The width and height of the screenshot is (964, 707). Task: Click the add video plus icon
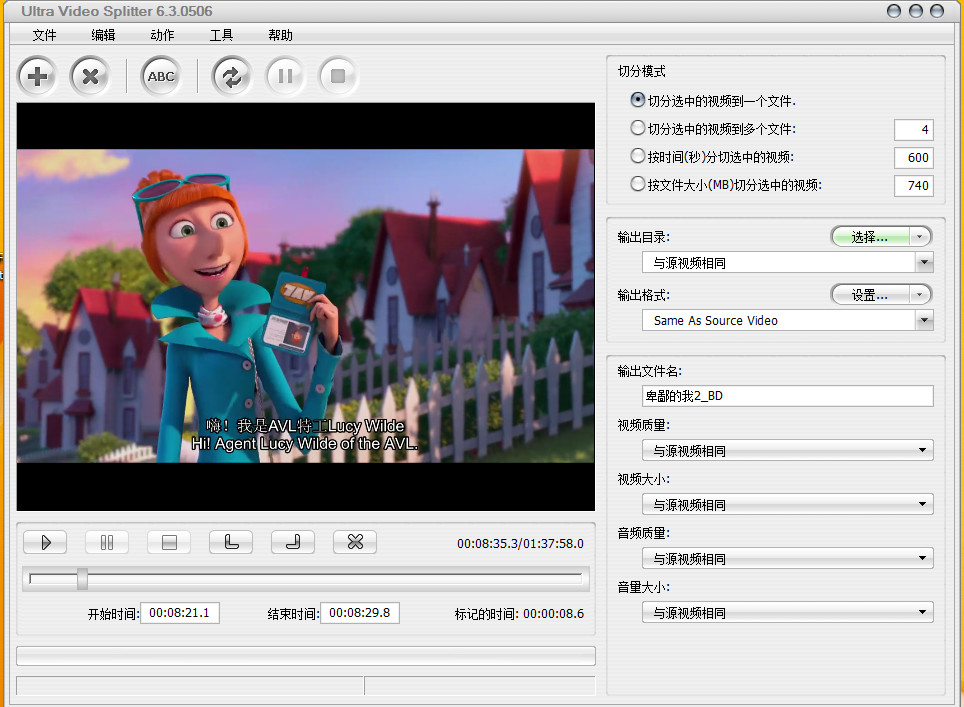[x=38, y=76]
